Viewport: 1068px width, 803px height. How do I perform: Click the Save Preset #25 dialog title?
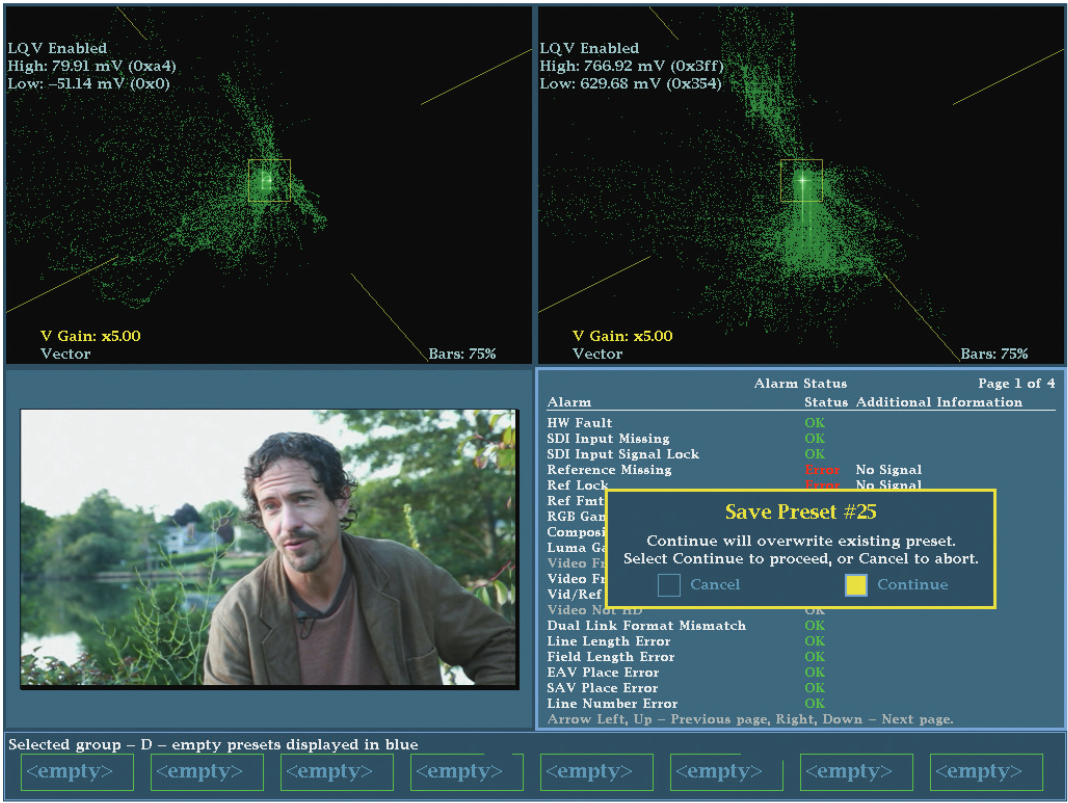point(800,512)
